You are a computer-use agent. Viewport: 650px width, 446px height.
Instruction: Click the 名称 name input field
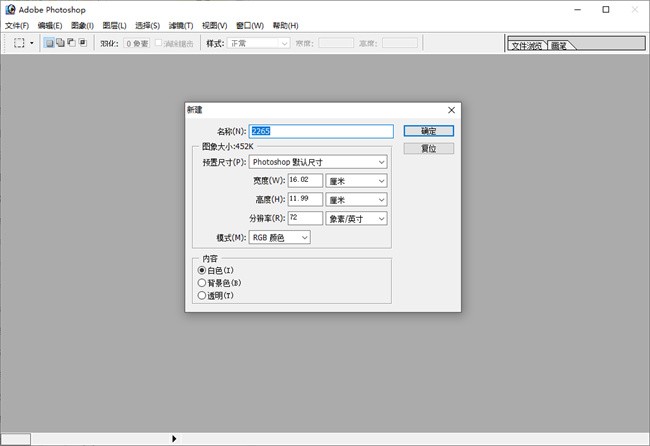pyautogui.click(x=320, y=131)
